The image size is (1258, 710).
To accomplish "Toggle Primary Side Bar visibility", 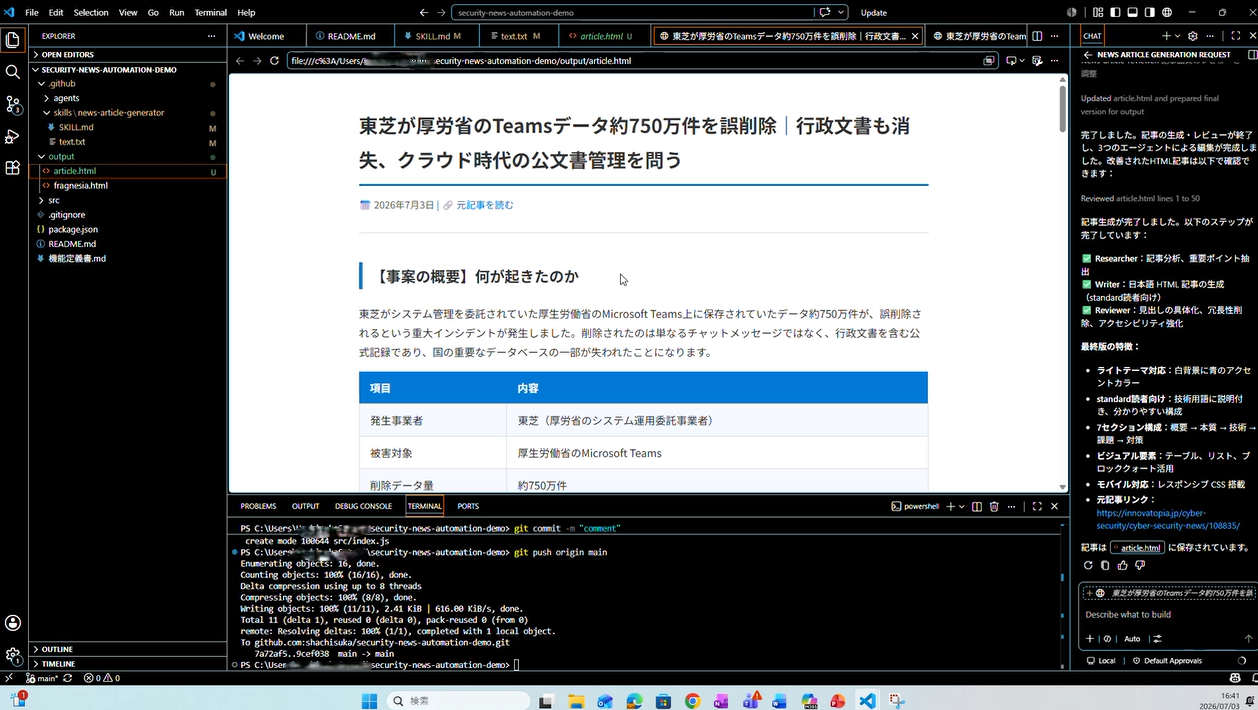I will pyautogui.click(x=1115, y=13).
